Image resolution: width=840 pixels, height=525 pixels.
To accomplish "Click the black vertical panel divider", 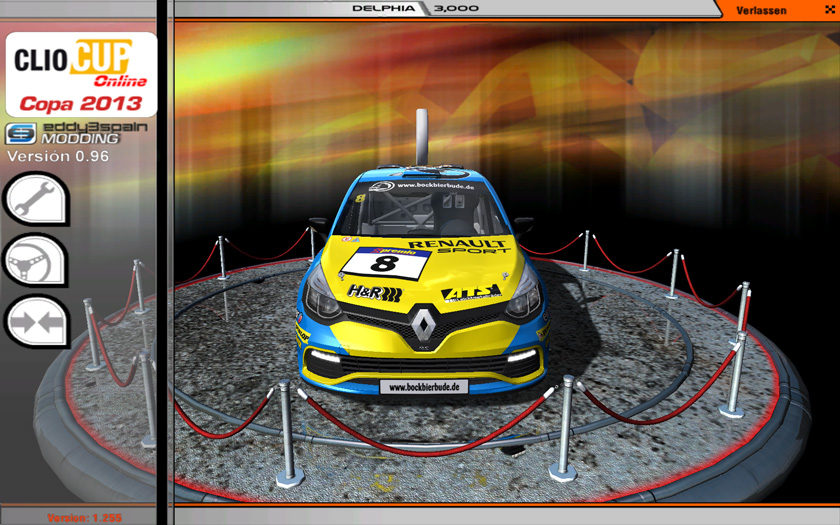I will point(165,260).
